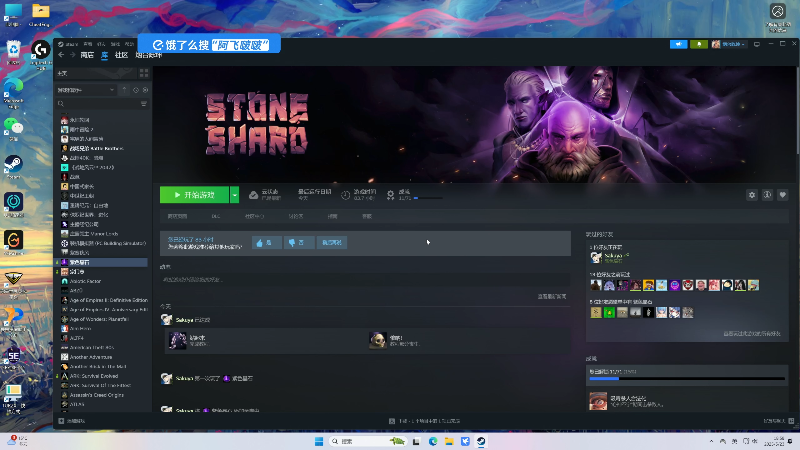Click the play time clock icon
The height and width of the screenshot is (450, 800).
345,195
